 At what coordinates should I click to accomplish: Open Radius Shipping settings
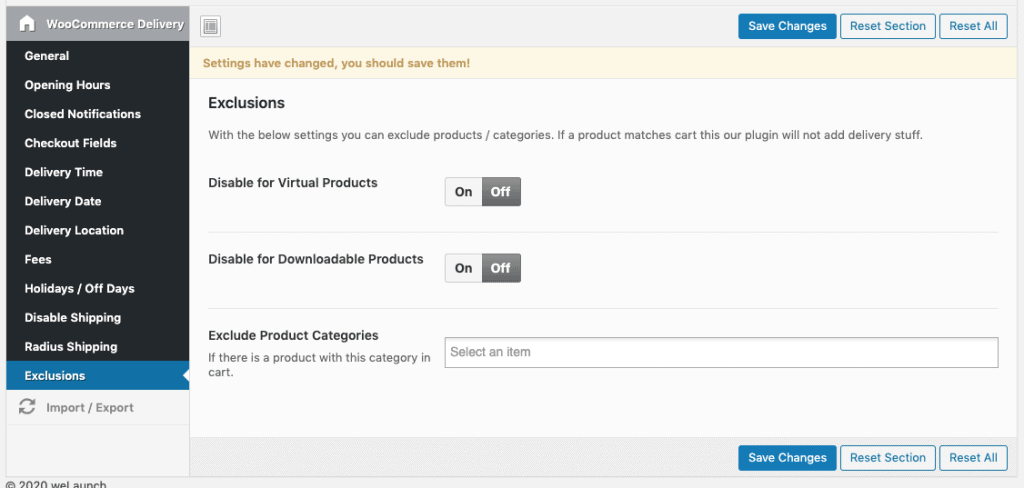pos(70,346)
